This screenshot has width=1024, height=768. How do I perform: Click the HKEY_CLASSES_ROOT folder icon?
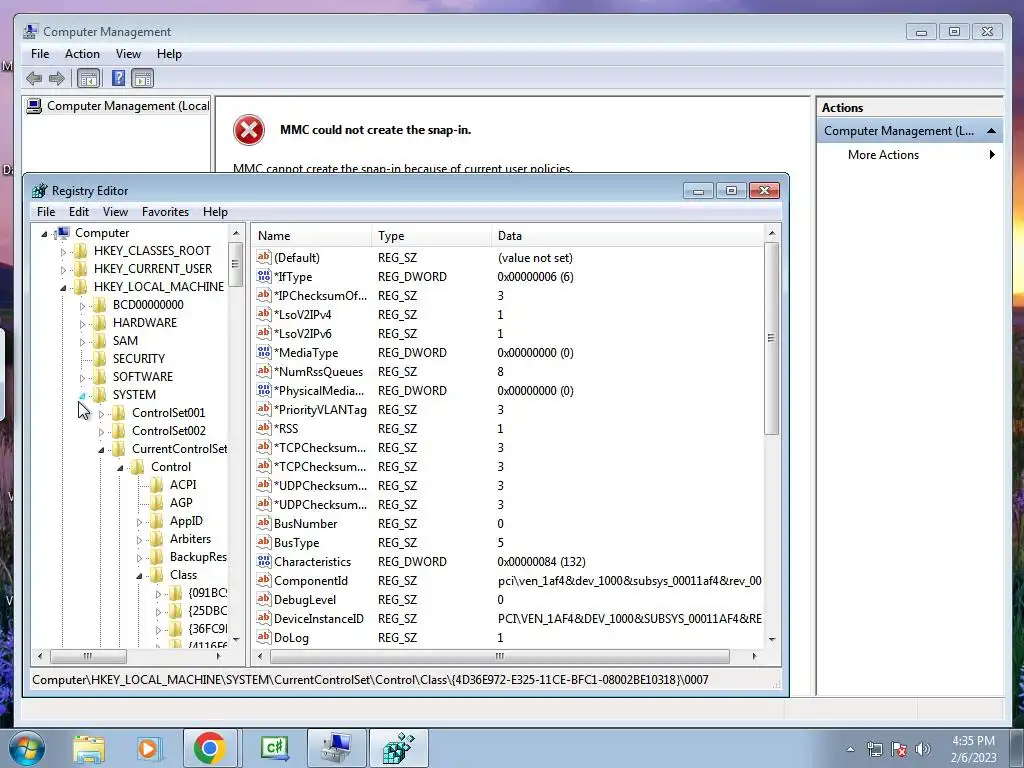click(x=81, y=251)
